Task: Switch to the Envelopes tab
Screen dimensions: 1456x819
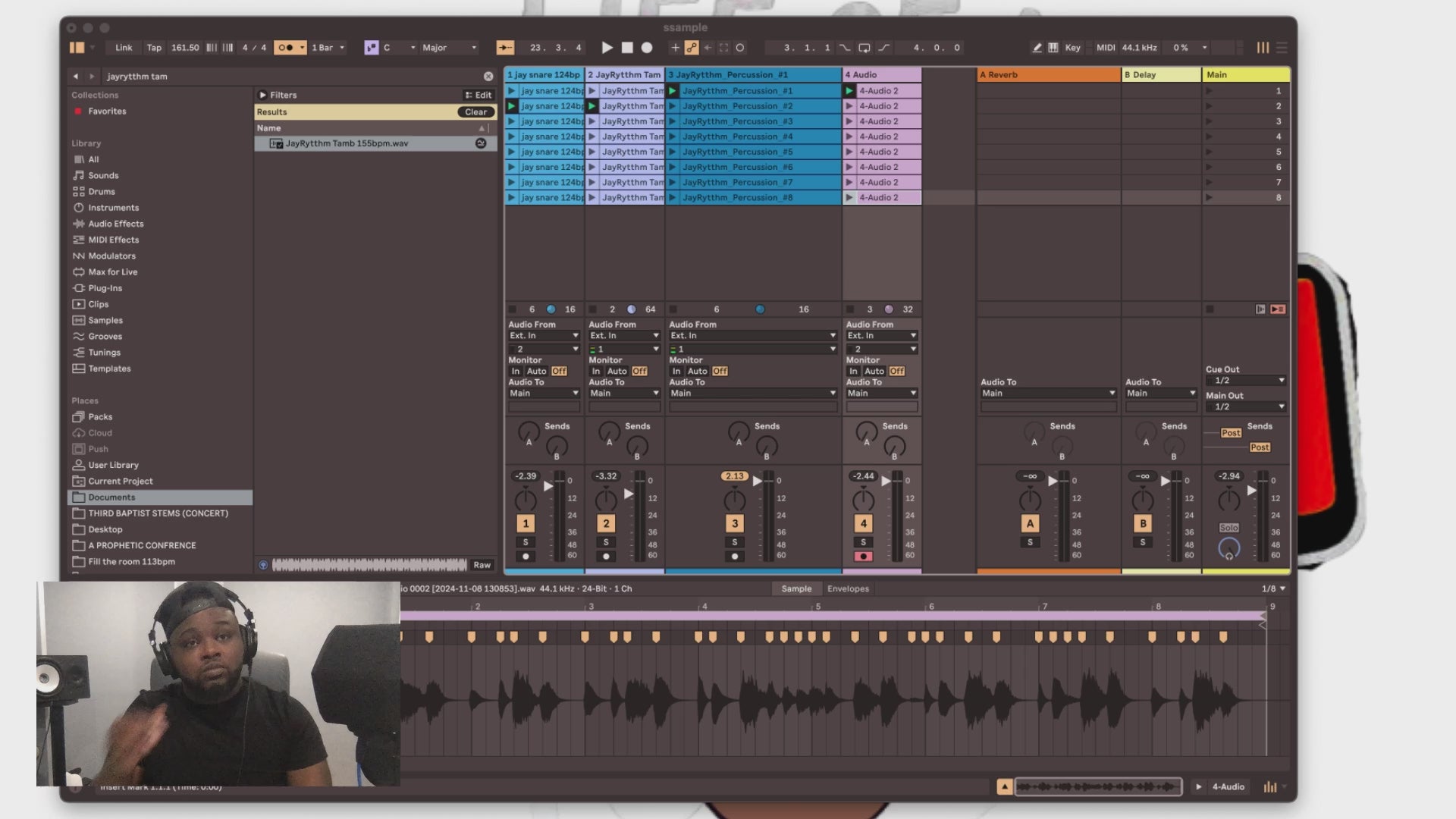Action: [x=848, y=588]
